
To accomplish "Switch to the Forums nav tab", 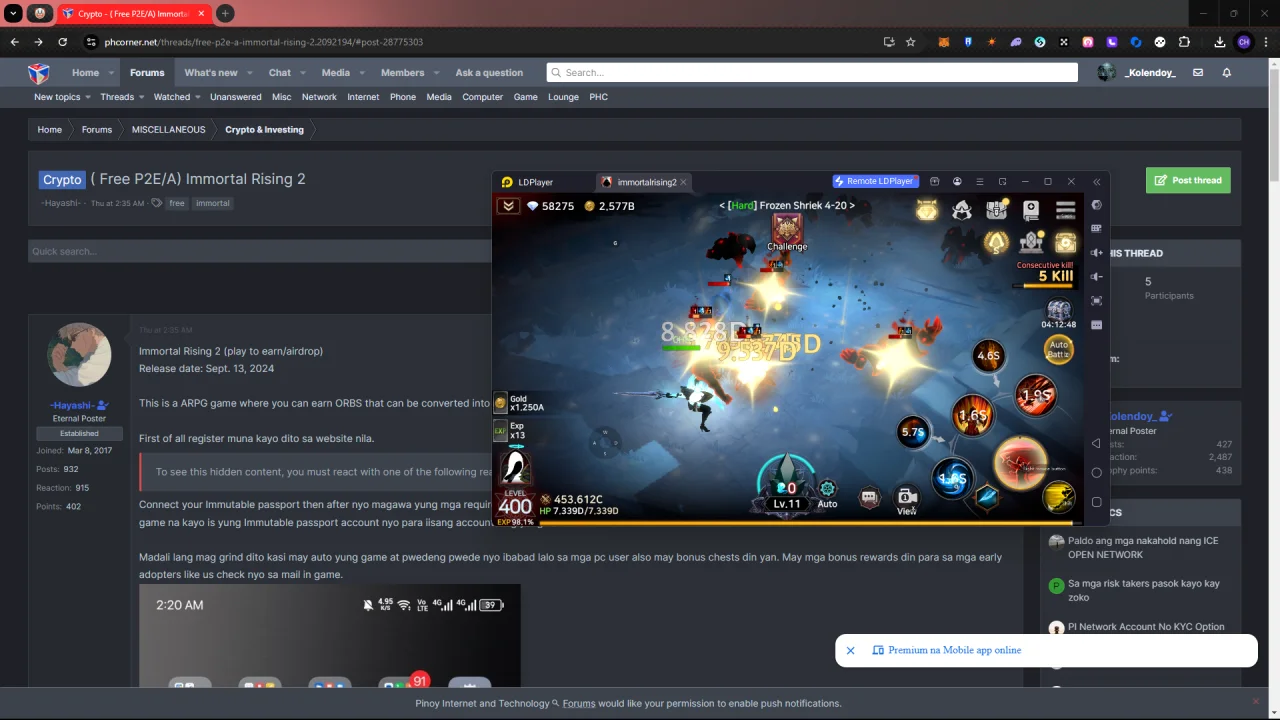I will tap(147, 73).
